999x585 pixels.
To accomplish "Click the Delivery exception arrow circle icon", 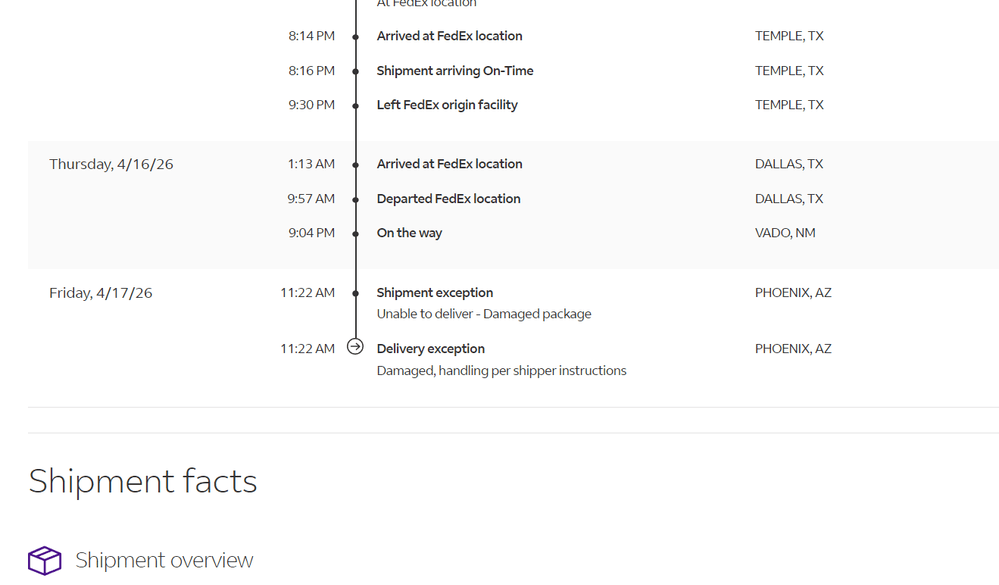I will pos(356,347).
